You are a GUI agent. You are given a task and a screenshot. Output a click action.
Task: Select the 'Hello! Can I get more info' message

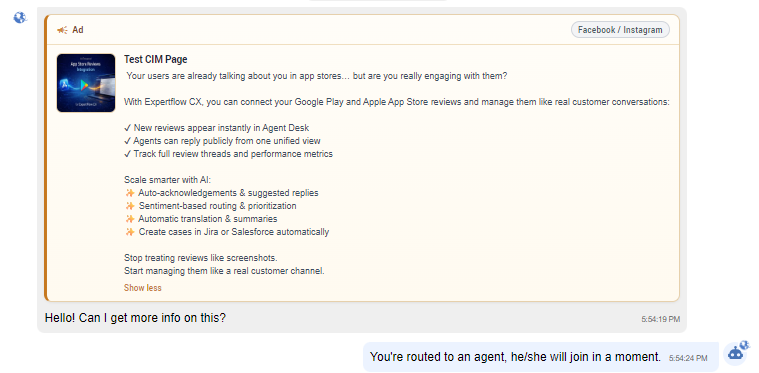[135, 318]
